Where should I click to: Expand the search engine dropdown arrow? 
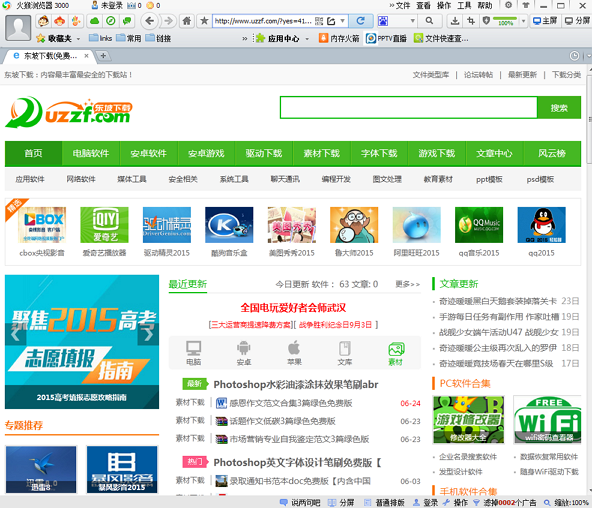point(413,21)
